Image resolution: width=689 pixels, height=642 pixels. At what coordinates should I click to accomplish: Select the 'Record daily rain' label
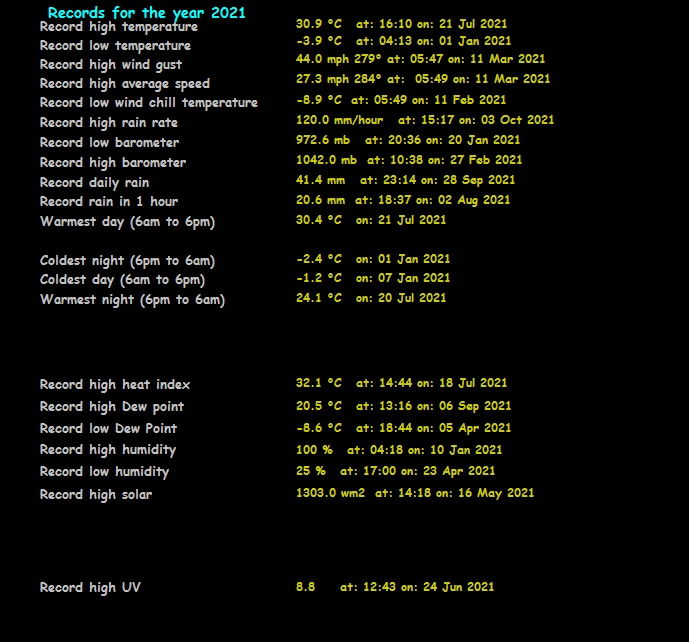click(x=94, y=183)
